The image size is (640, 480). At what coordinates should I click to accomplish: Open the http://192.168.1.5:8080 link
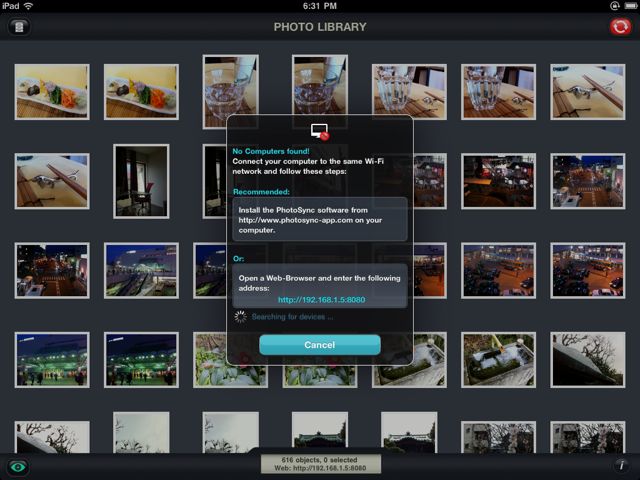pos(321,300)
